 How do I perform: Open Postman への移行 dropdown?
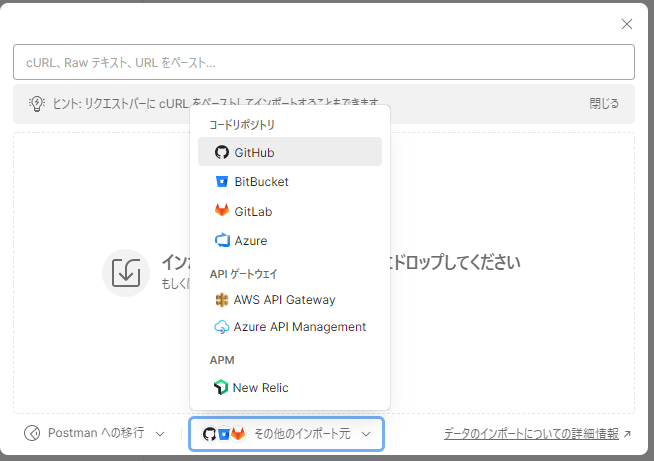pos(95,433)
